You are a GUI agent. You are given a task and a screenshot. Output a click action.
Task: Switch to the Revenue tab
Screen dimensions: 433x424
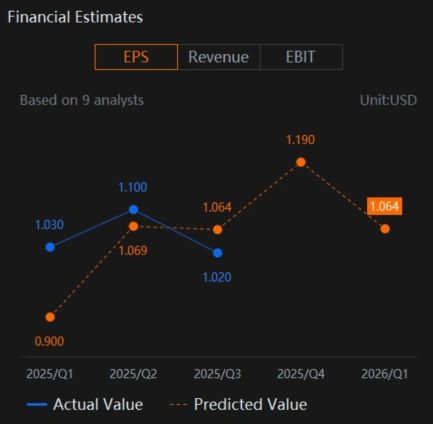tap(219, 57)
